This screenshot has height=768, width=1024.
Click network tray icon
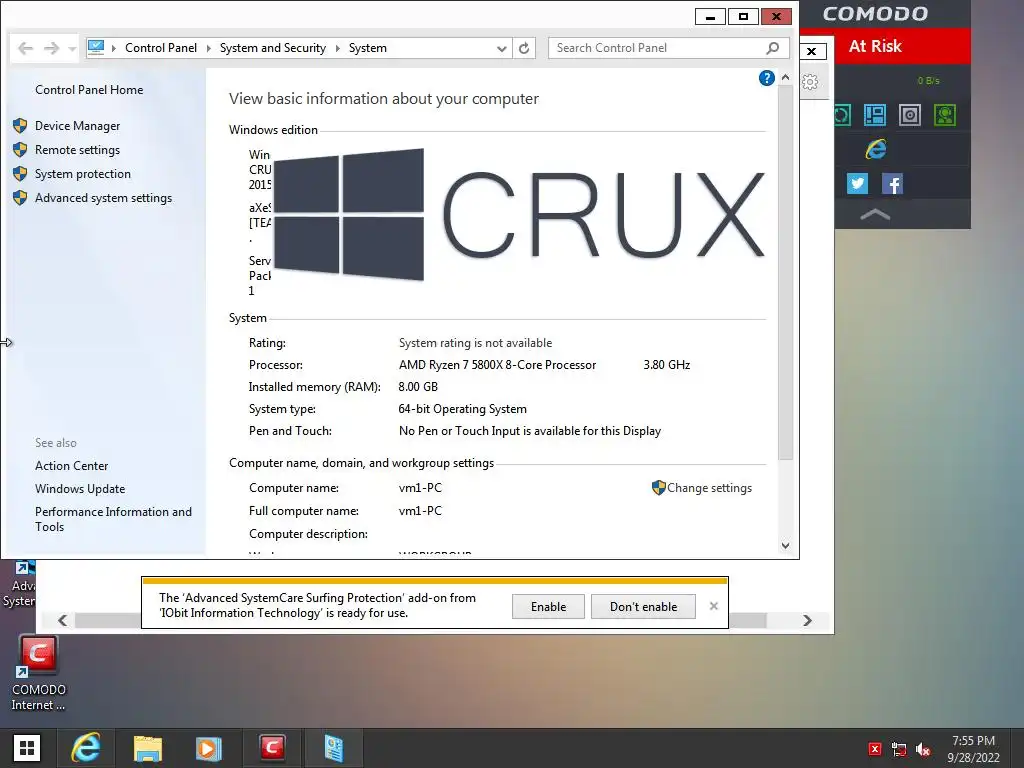[x=899, y=749]
